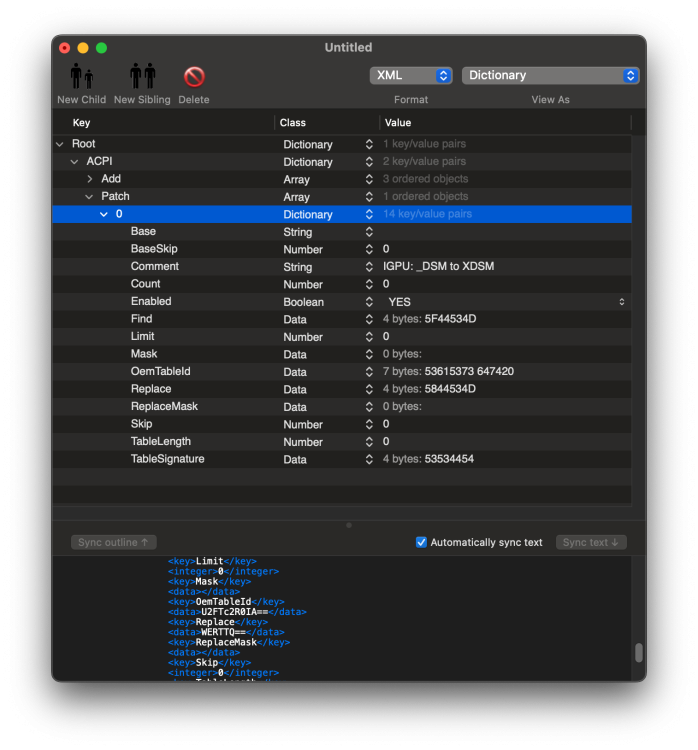Screen dimensions: 698x750
Task: Open class stepper for Find row
Action: point(369,319)
